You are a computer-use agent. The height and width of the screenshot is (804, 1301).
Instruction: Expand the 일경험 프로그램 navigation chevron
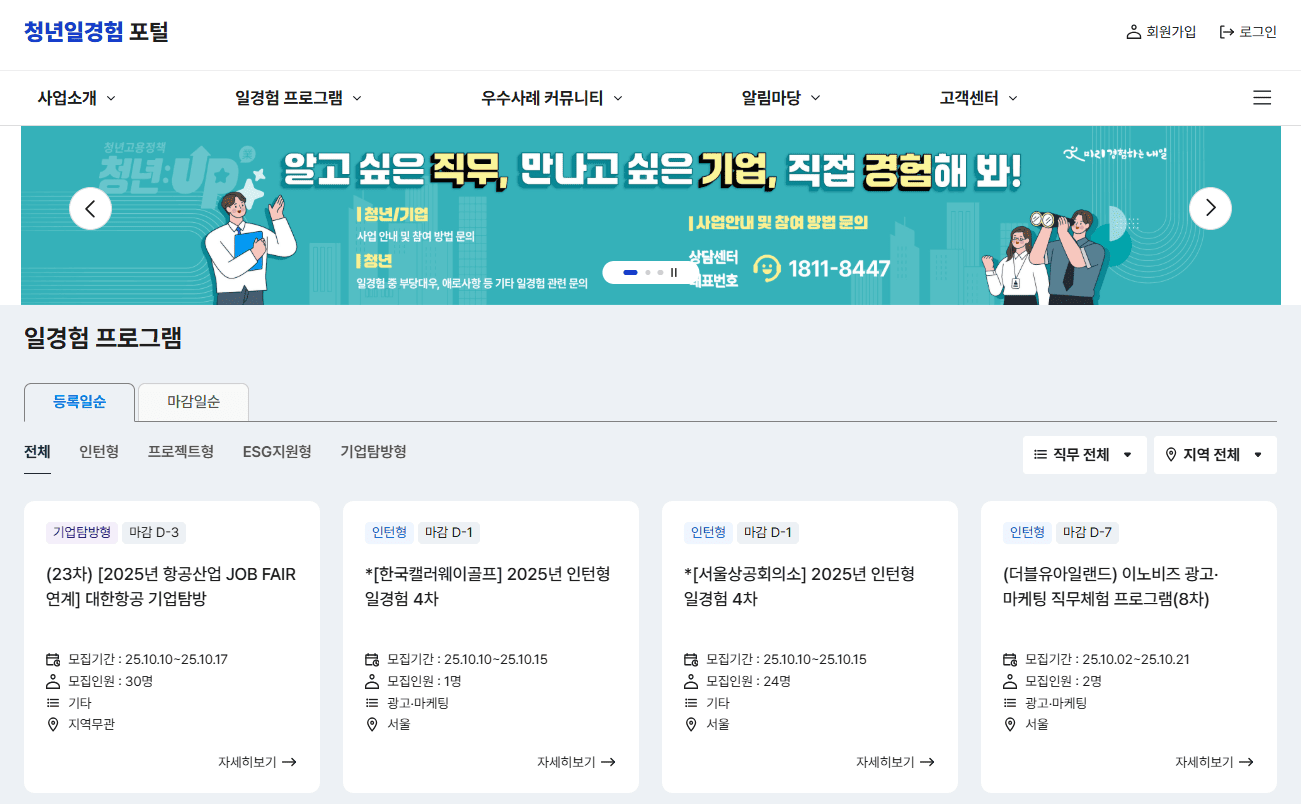click(356, 97)
